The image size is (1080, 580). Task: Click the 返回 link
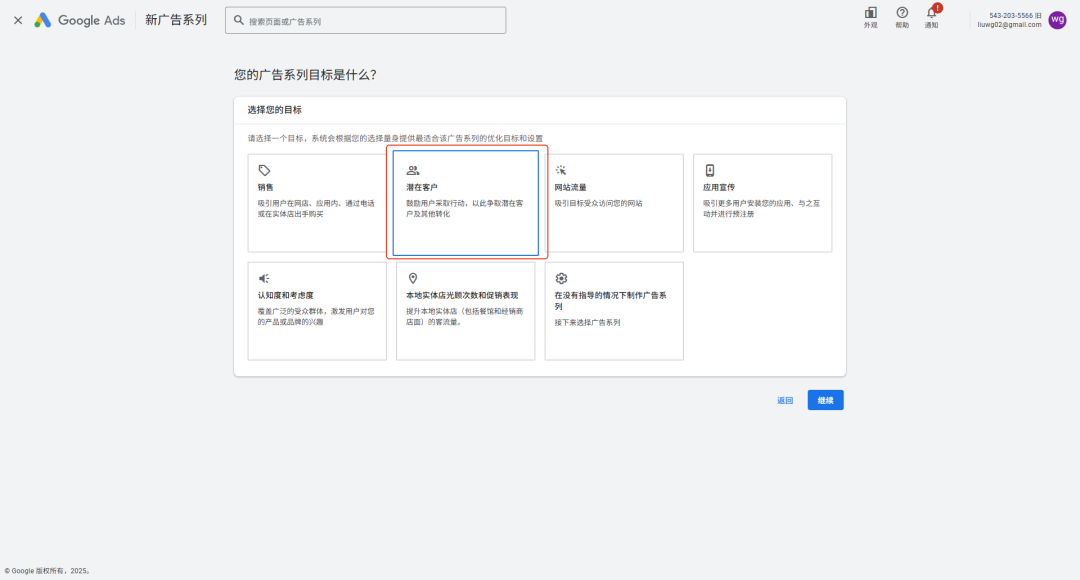point(785,401)
